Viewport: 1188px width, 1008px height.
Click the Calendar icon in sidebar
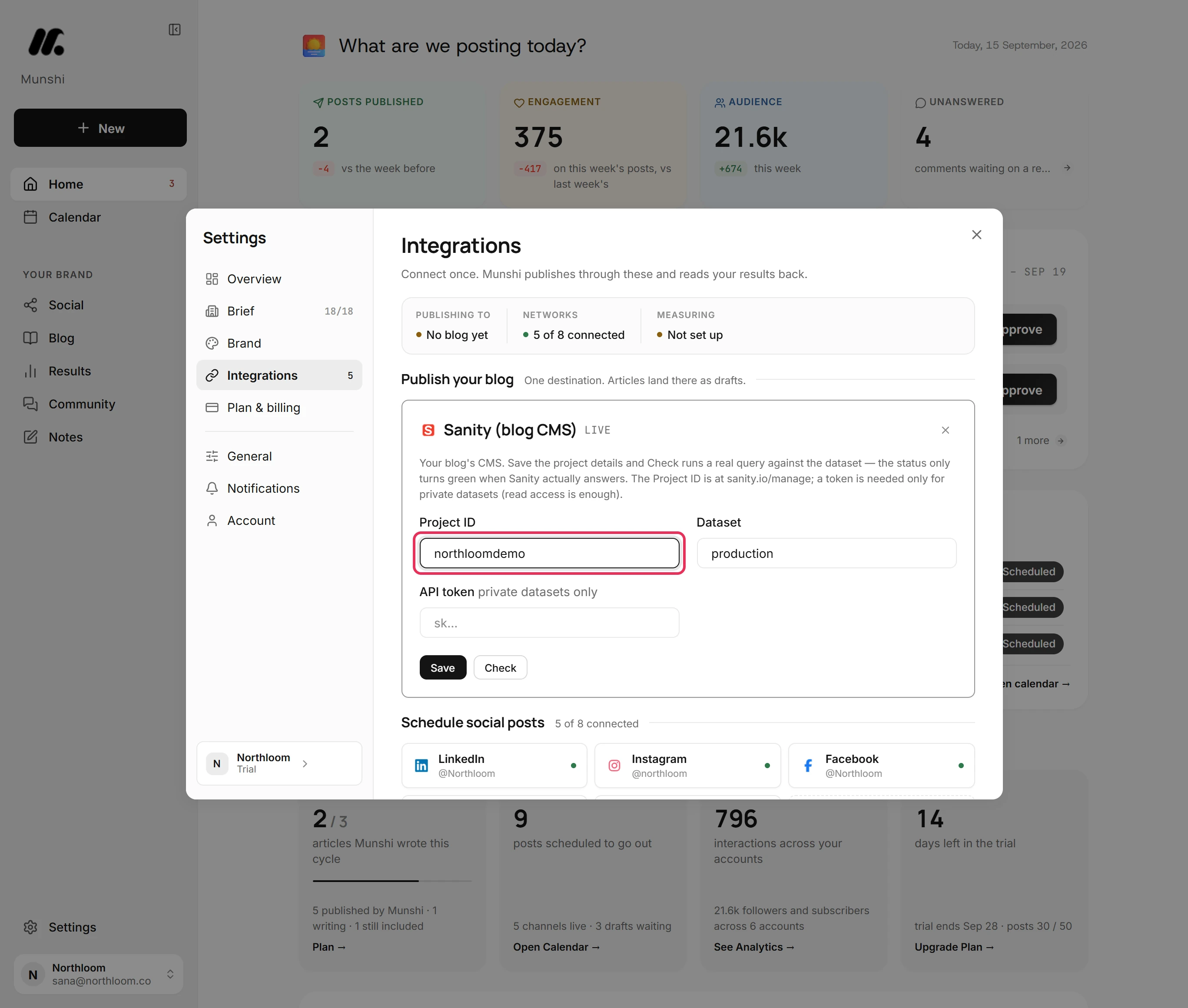30,217
